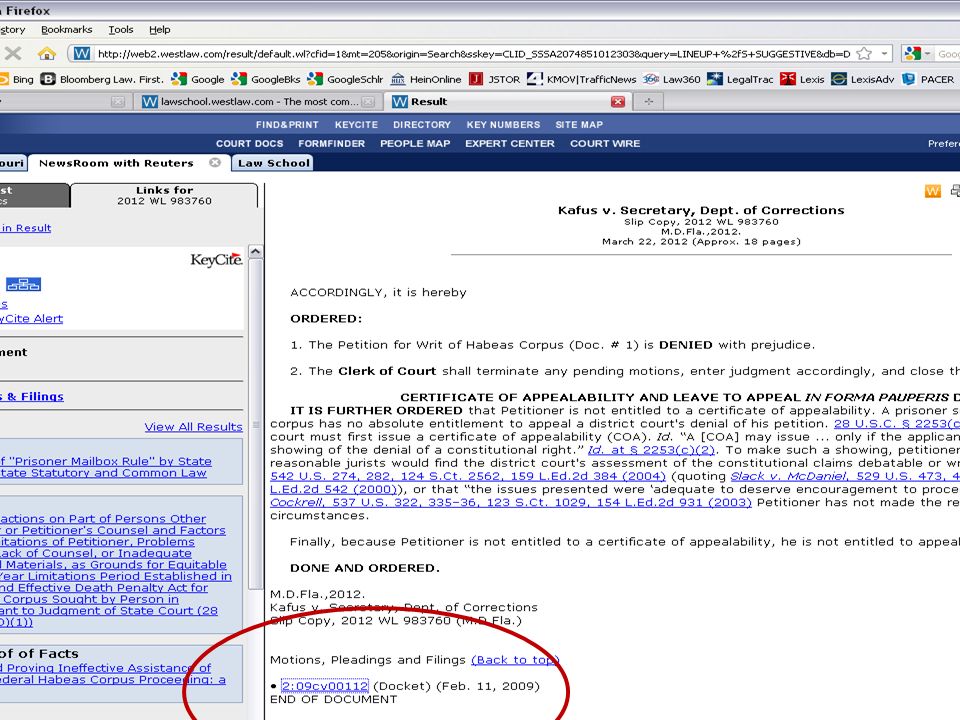Click the orange Westlaw W icon above document
Screen dimensions: 960x720
[932, 191]
